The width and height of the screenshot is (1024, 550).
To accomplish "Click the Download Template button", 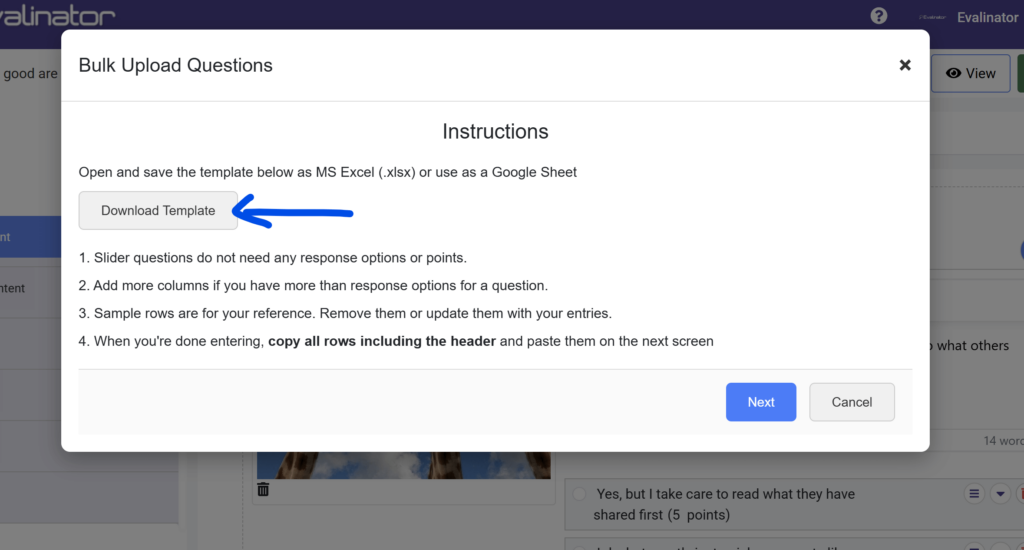I will click(158, 211).
